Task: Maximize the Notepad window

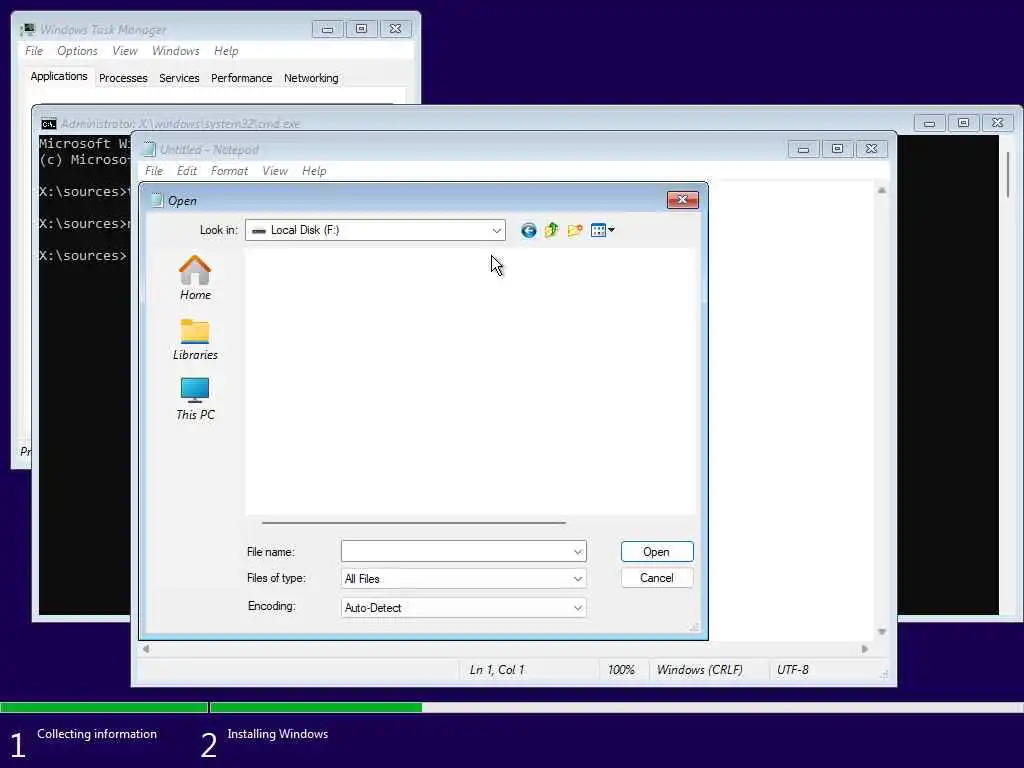Action: tap(837, 149)
